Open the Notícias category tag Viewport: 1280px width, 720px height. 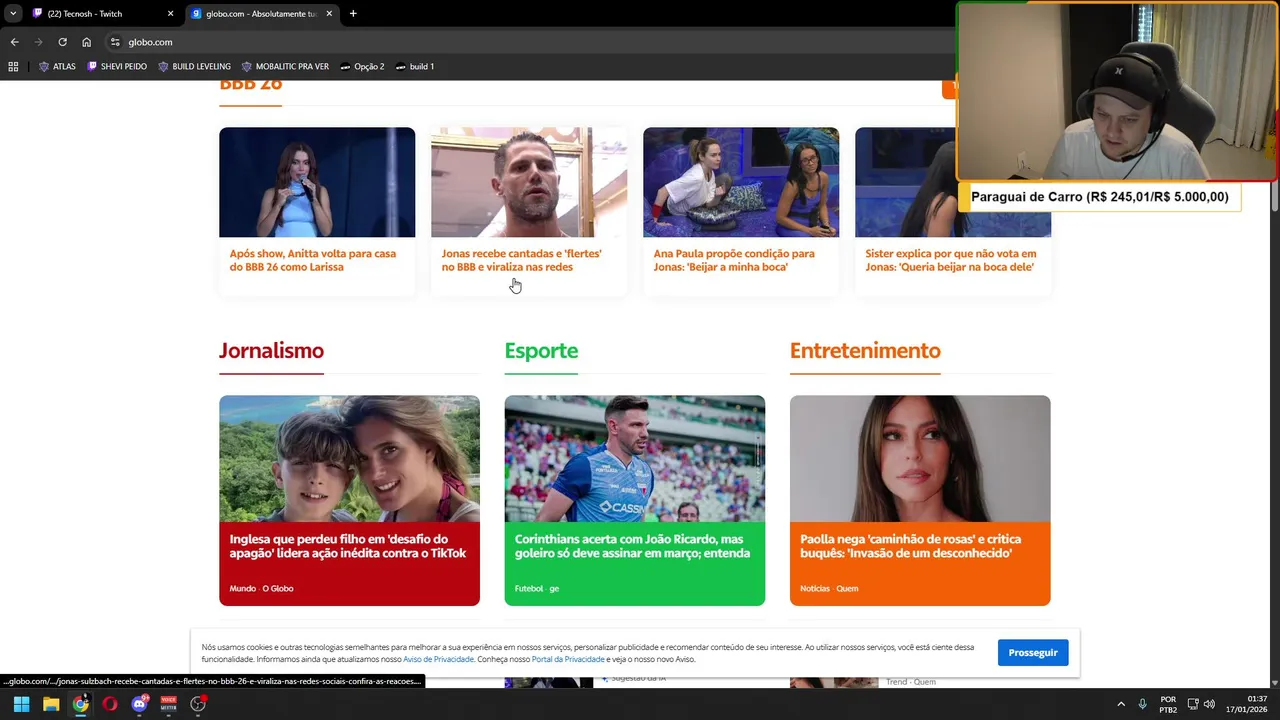(815, 589)
